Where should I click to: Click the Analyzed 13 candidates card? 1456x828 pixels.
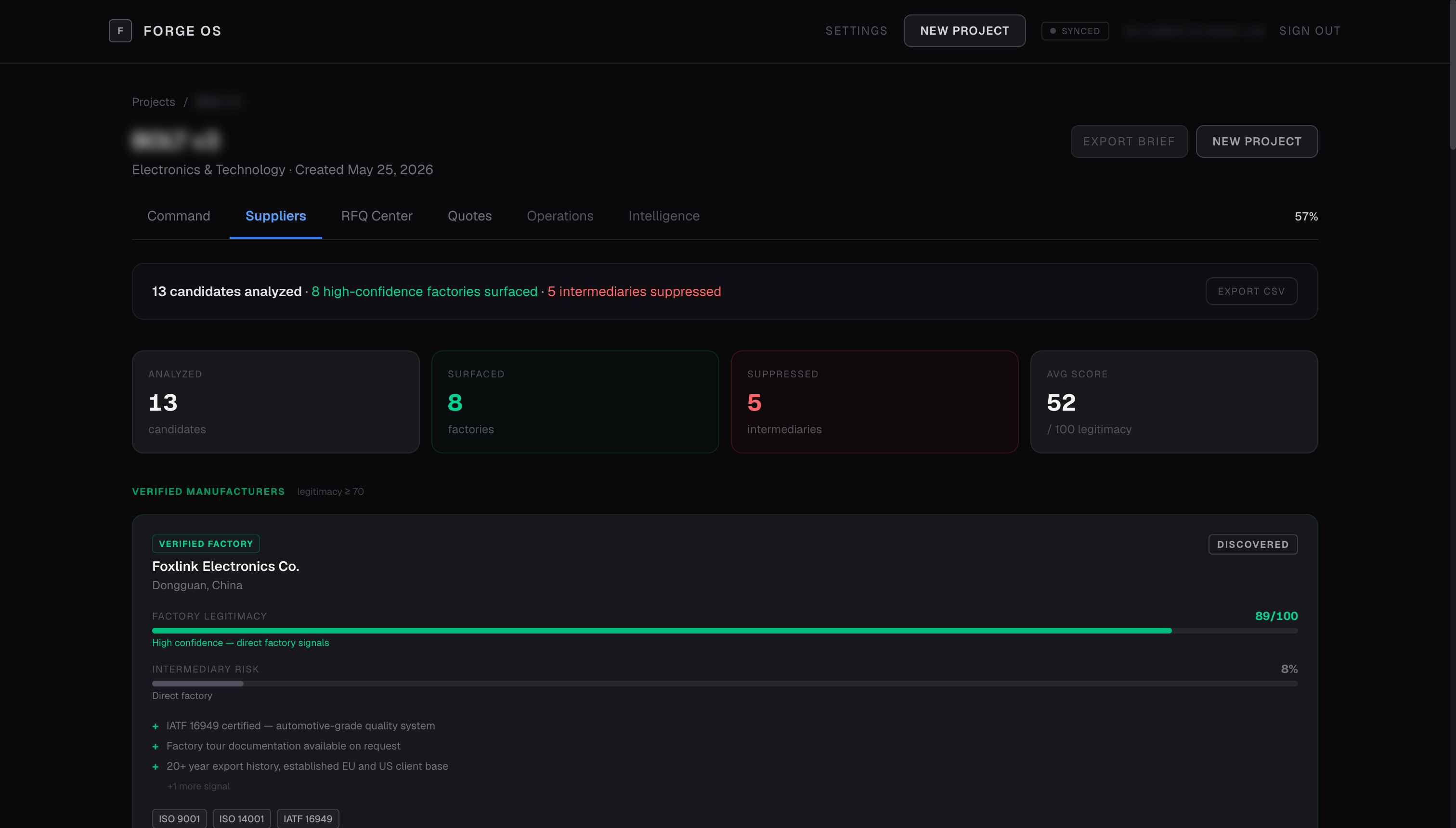pyautogui.click(x=275, y=401)
